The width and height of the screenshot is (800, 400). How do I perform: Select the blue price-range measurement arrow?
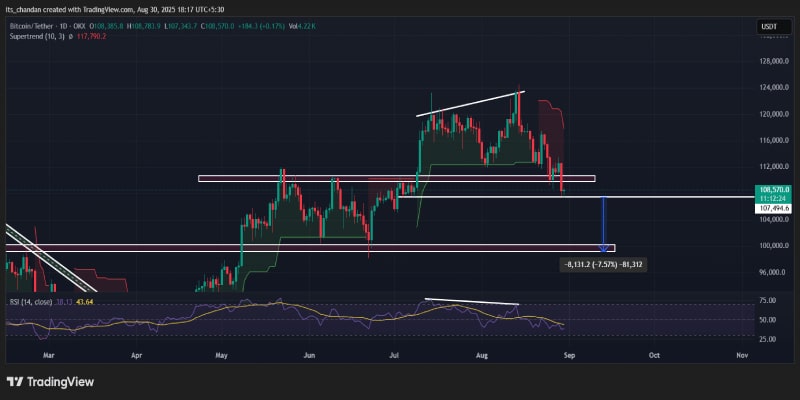(604, 224)
